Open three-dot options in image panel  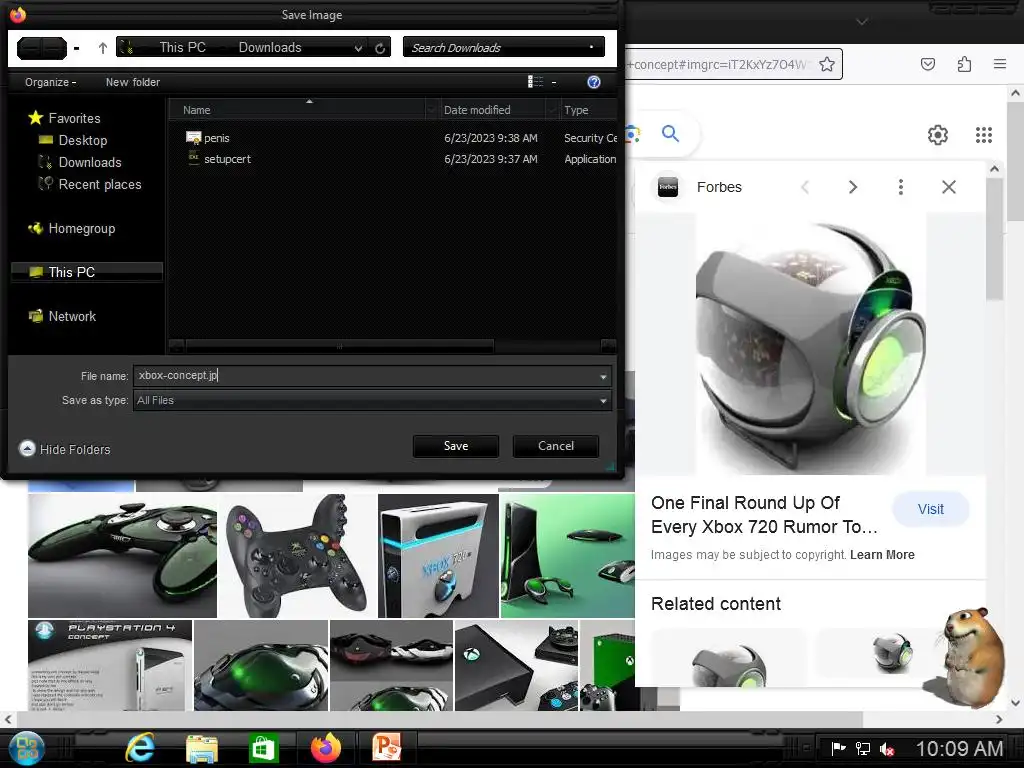[901, 187]
